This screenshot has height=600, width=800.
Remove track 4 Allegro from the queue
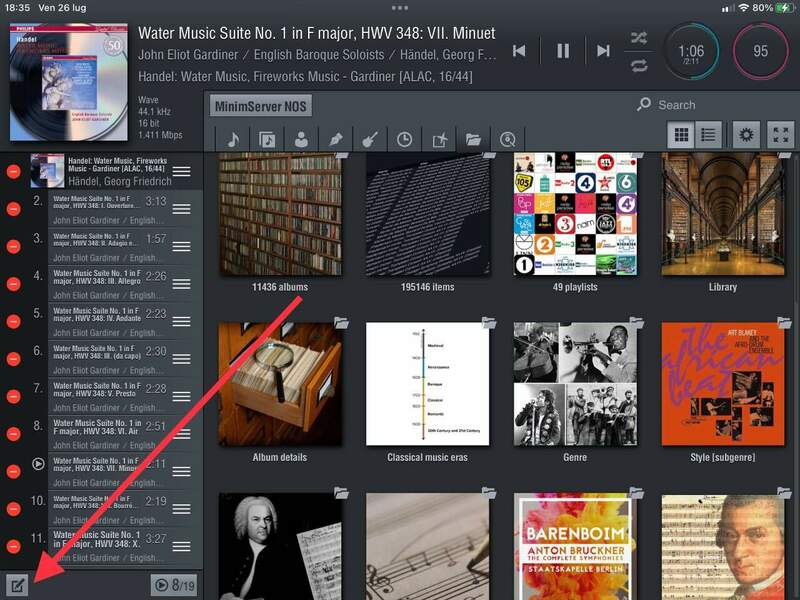[x=13, y=284]
